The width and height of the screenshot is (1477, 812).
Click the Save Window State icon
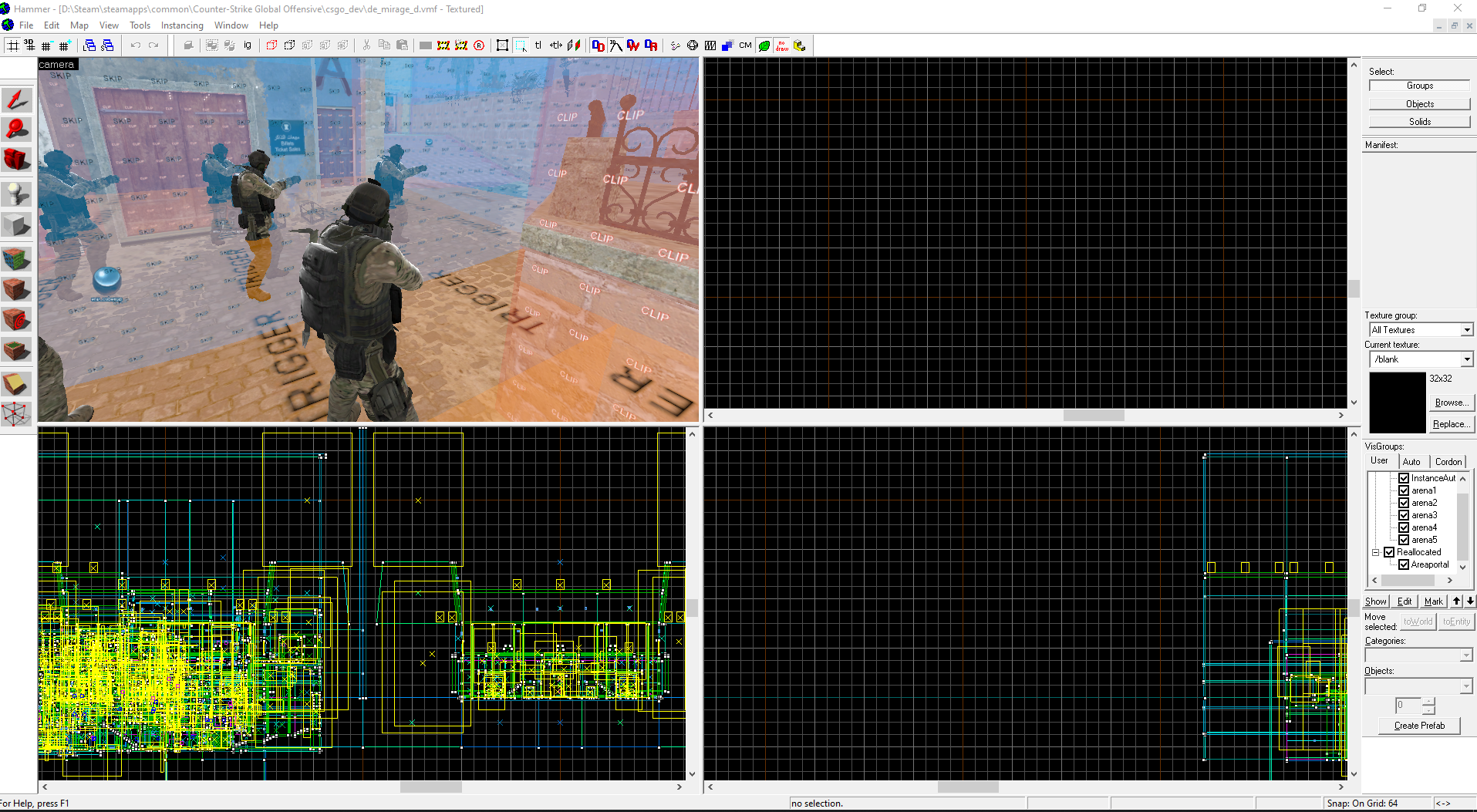coord(107,45)
